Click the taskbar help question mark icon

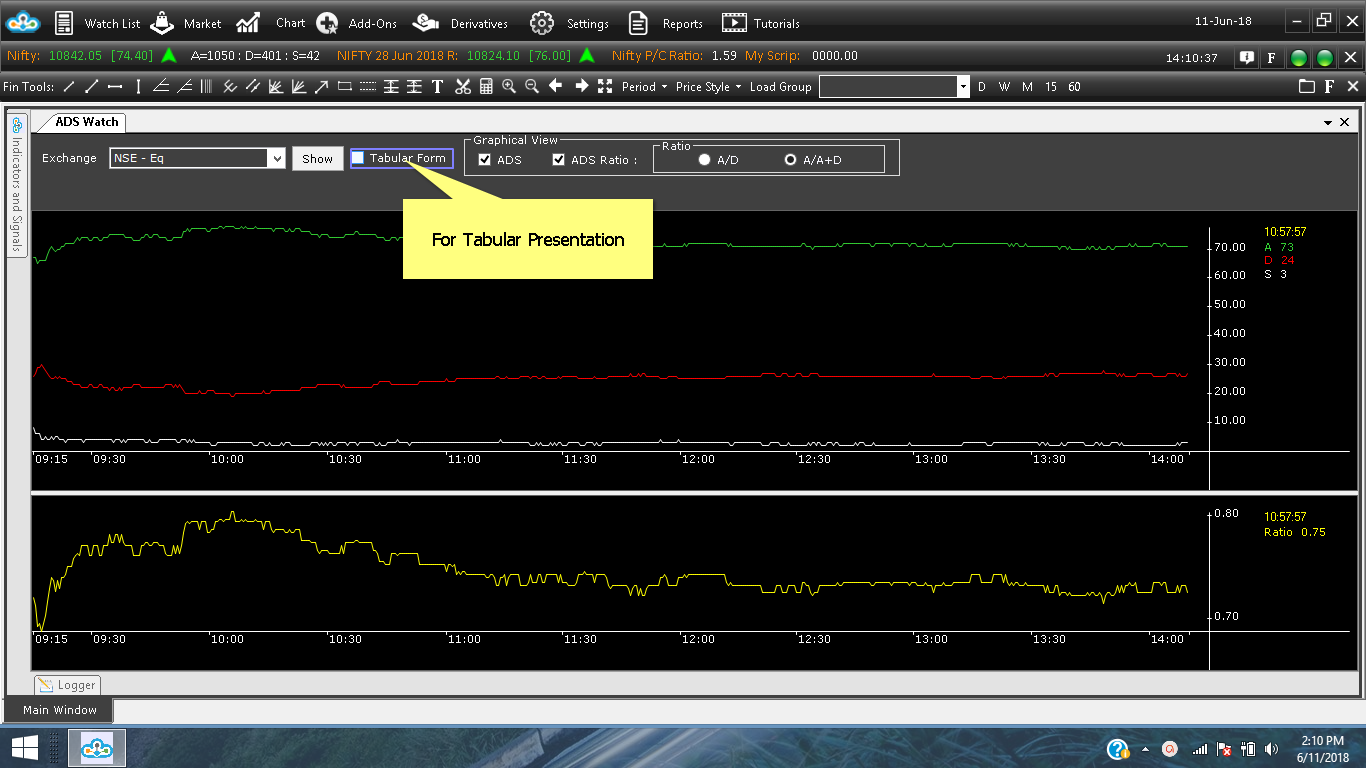click(x=1119, y=748)
